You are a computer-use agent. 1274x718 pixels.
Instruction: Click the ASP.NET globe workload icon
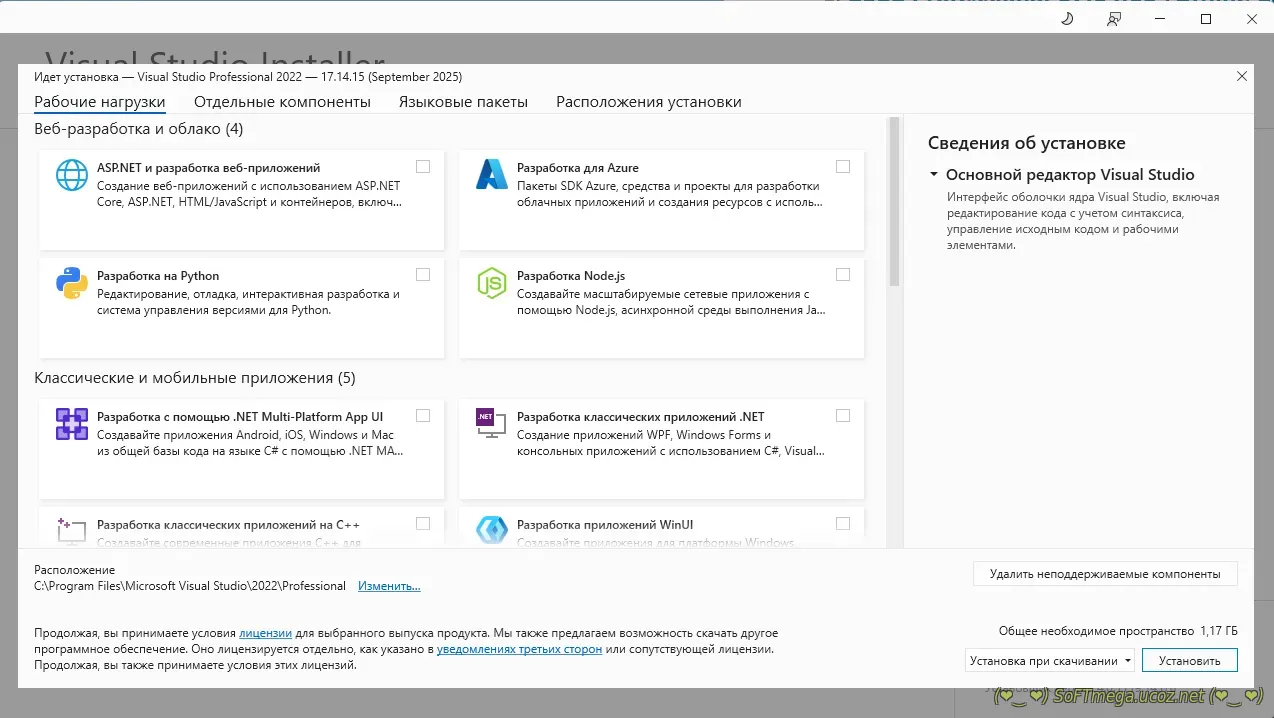pos(72,175)
